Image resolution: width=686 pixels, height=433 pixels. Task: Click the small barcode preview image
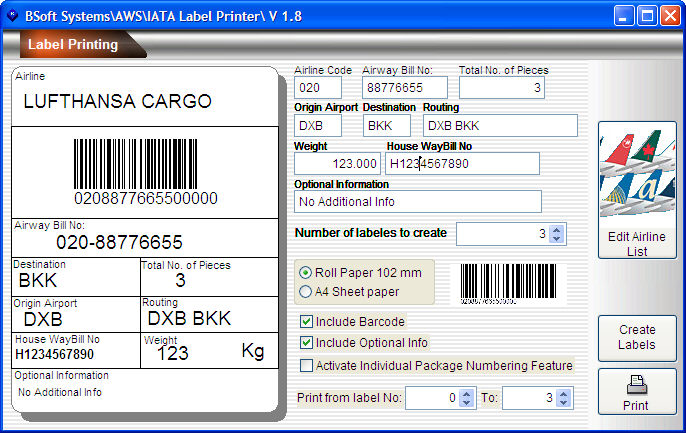pyautogui.click(x=508, y=283)
